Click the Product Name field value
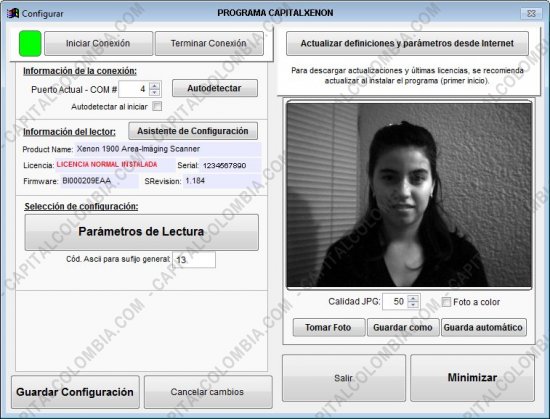The height and width of the screenshot is (419, 550). click(x=168, y=149)
